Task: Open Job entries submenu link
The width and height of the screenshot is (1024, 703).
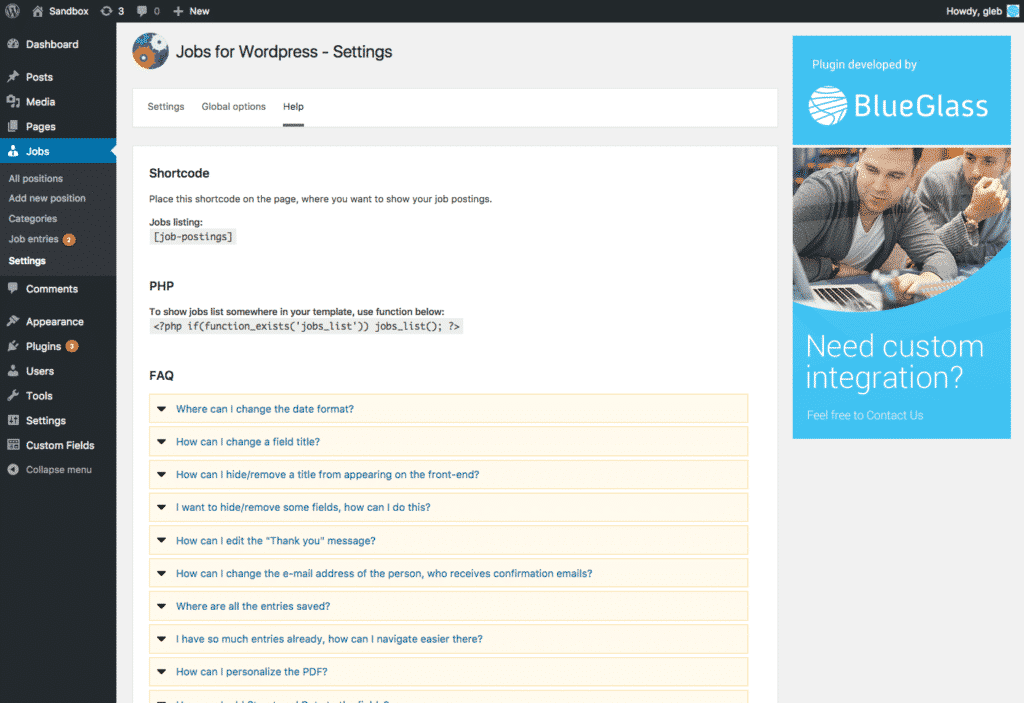Action: pos(34,240)
